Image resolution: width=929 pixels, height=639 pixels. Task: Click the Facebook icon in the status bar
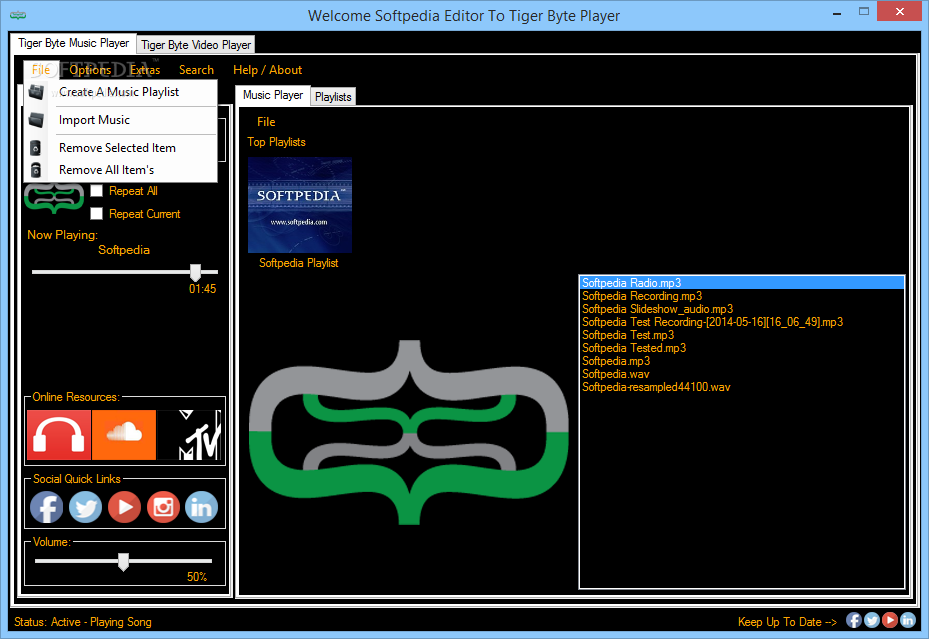click(x=854, y=620)
